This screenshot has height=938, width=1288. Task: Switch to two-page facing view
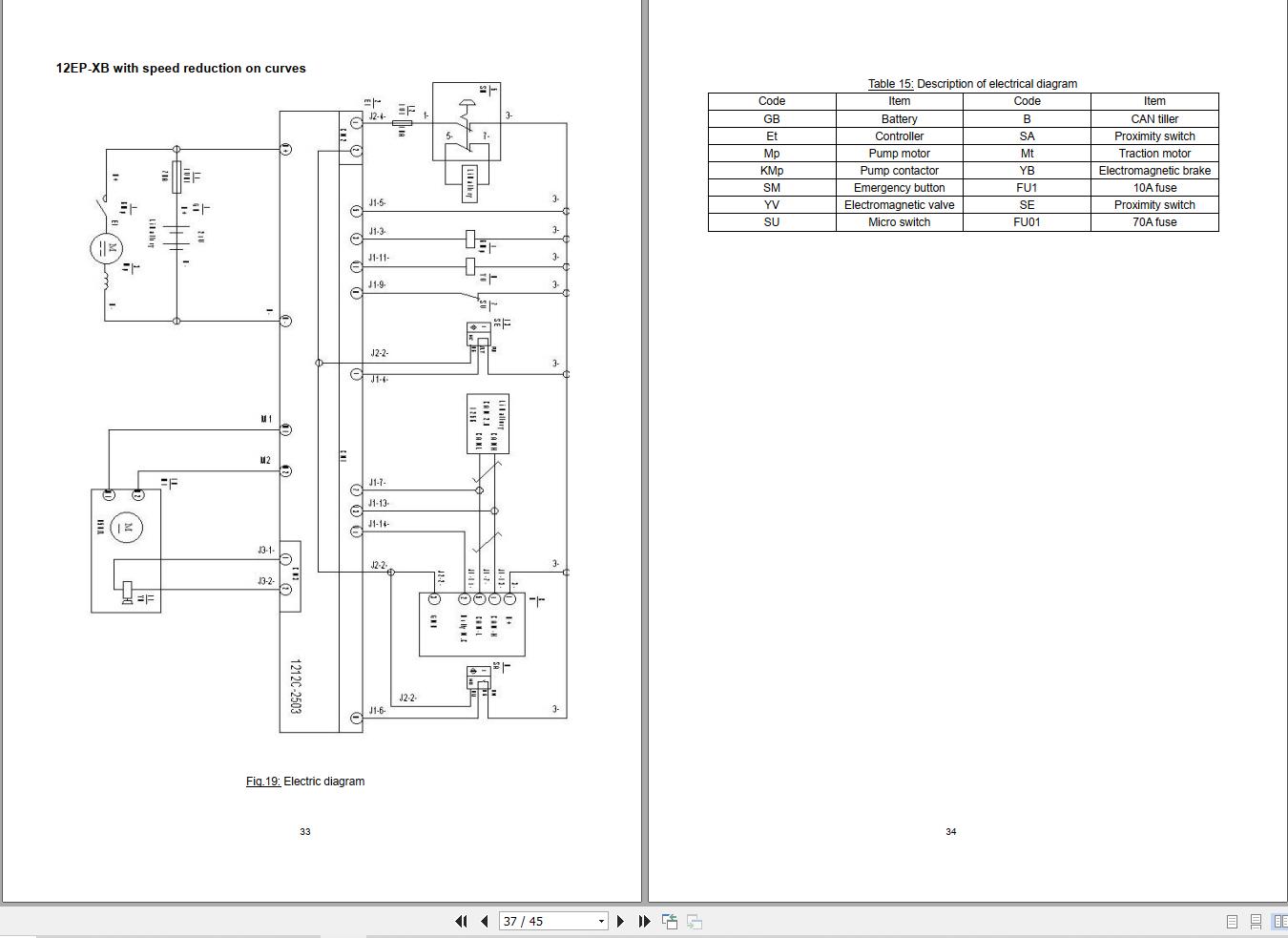tap(1279, 921)
